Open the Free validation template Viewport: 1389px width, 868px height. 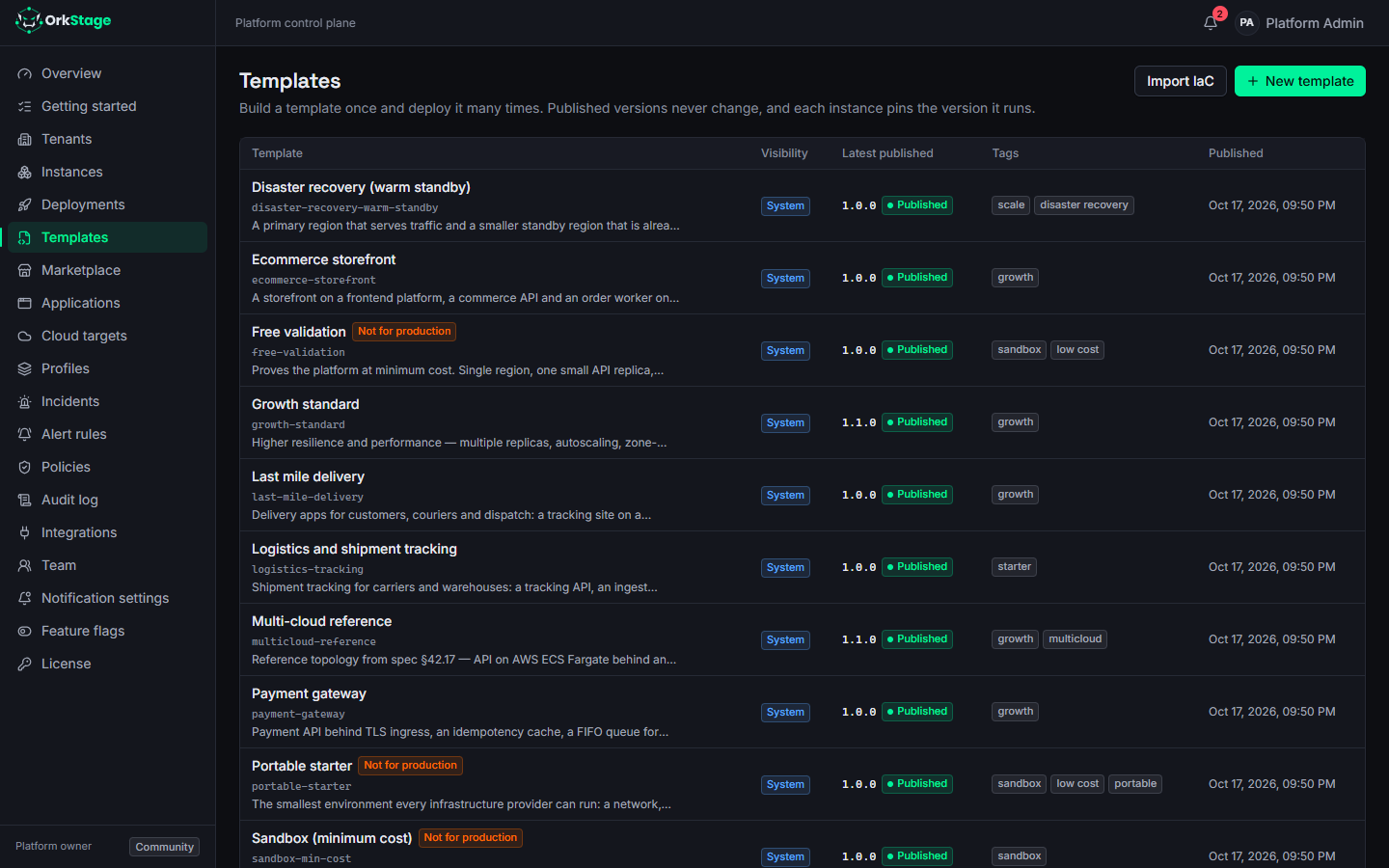[298, 332]
